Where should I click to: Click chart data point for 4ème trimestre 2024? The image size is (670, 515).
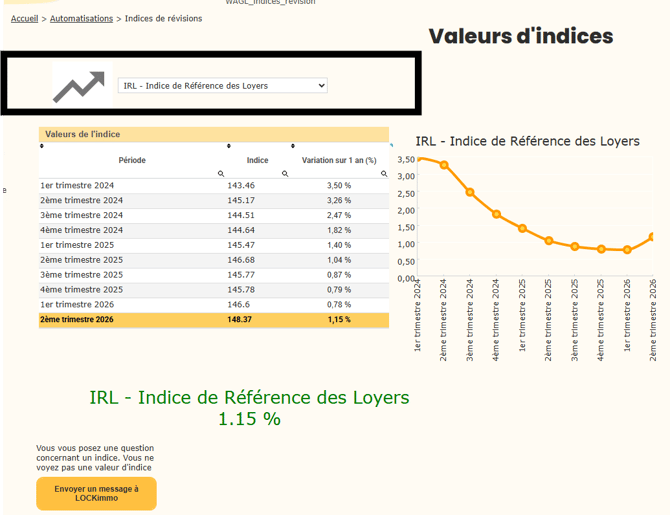coord(496,214)
